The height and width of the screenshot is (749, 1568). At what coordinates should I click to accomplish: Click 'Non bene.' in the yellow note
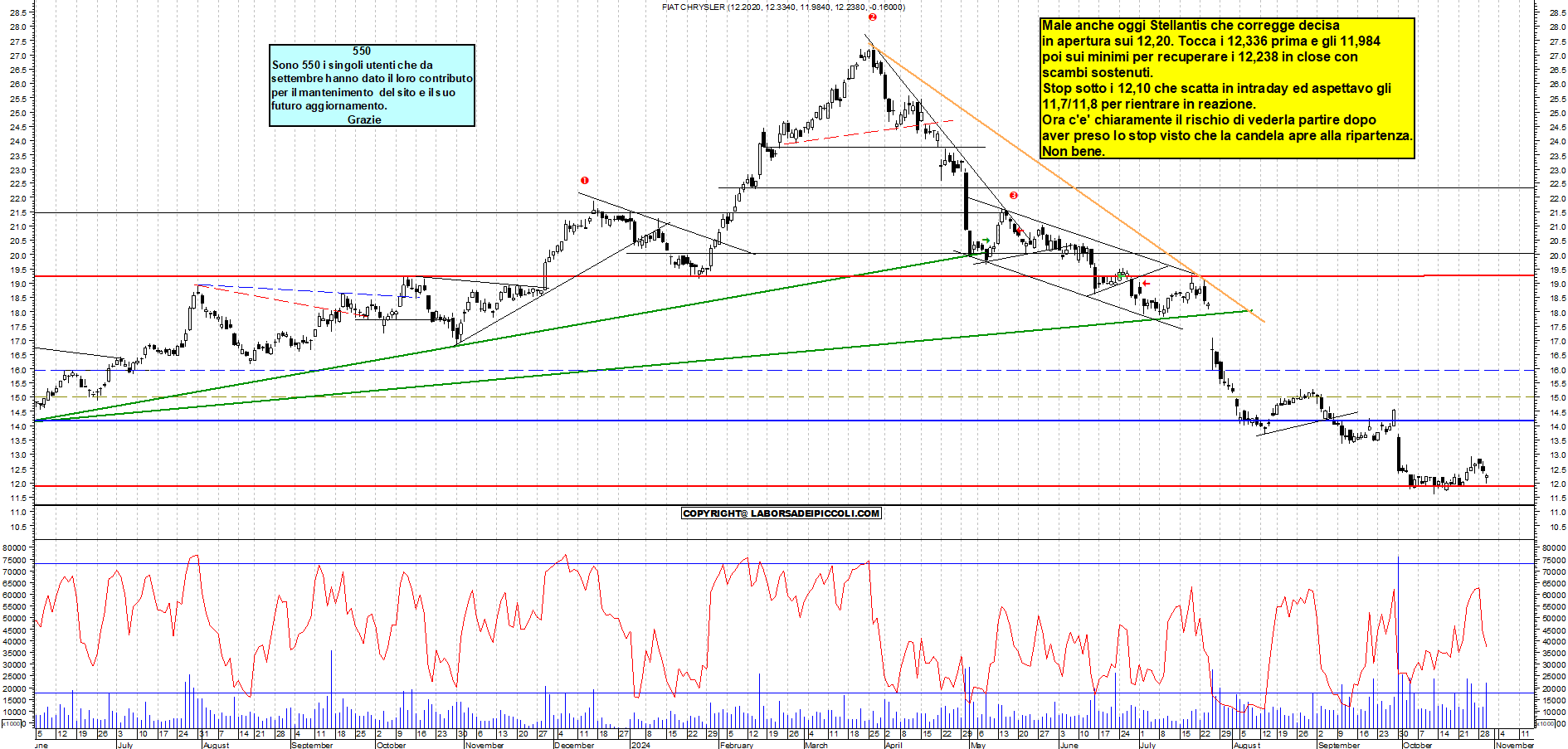(x=1074, y=151)
